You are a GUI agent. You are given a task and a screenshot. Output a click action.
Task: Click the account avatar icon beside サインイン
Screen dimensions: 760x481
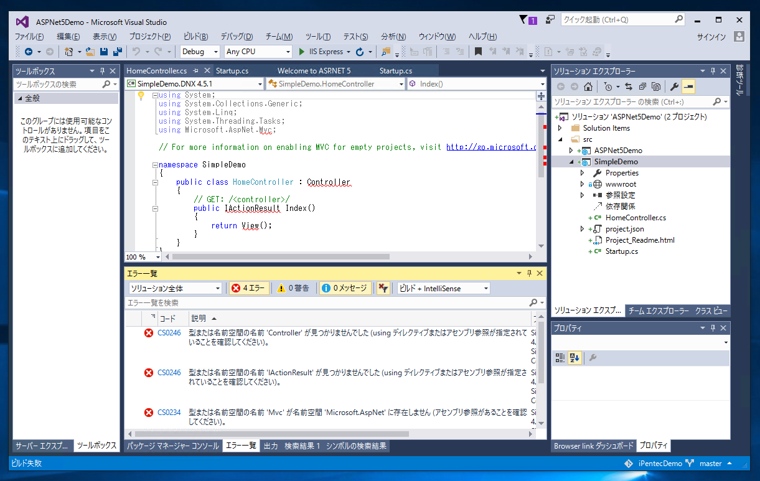click(739, 36)
